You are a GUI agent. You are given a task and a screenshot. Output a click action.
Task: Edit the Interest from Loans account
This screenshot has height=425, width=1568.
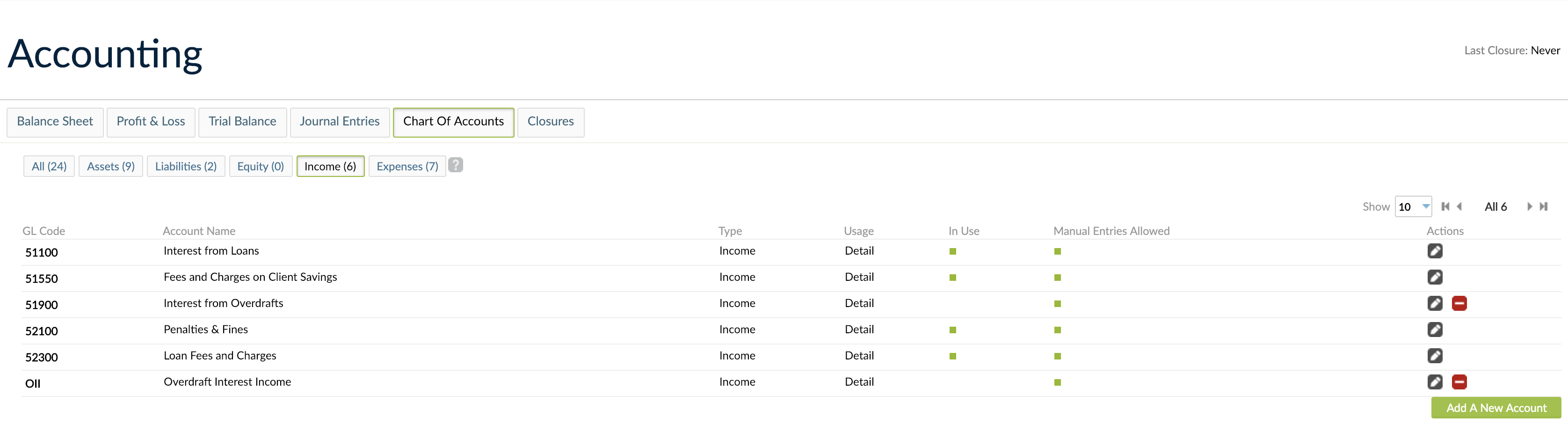click(1435, 251)
